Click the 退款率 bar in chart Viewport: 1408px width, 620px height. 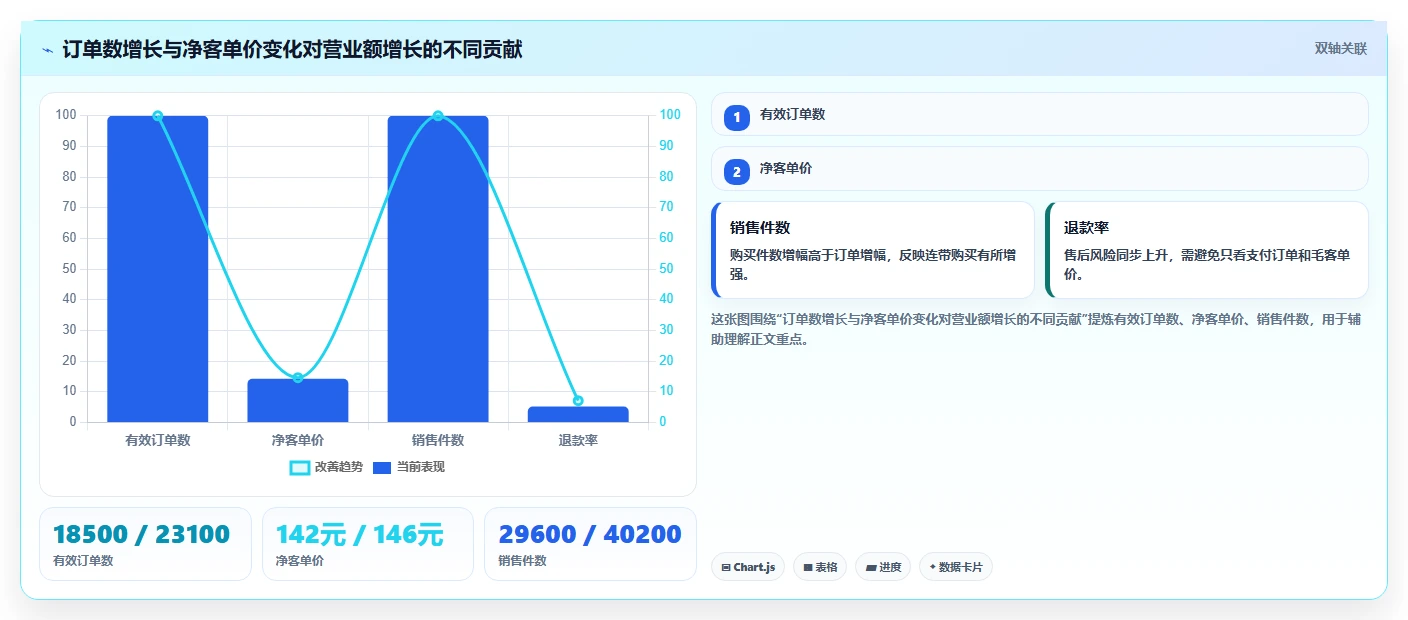[x=578, y=414]
